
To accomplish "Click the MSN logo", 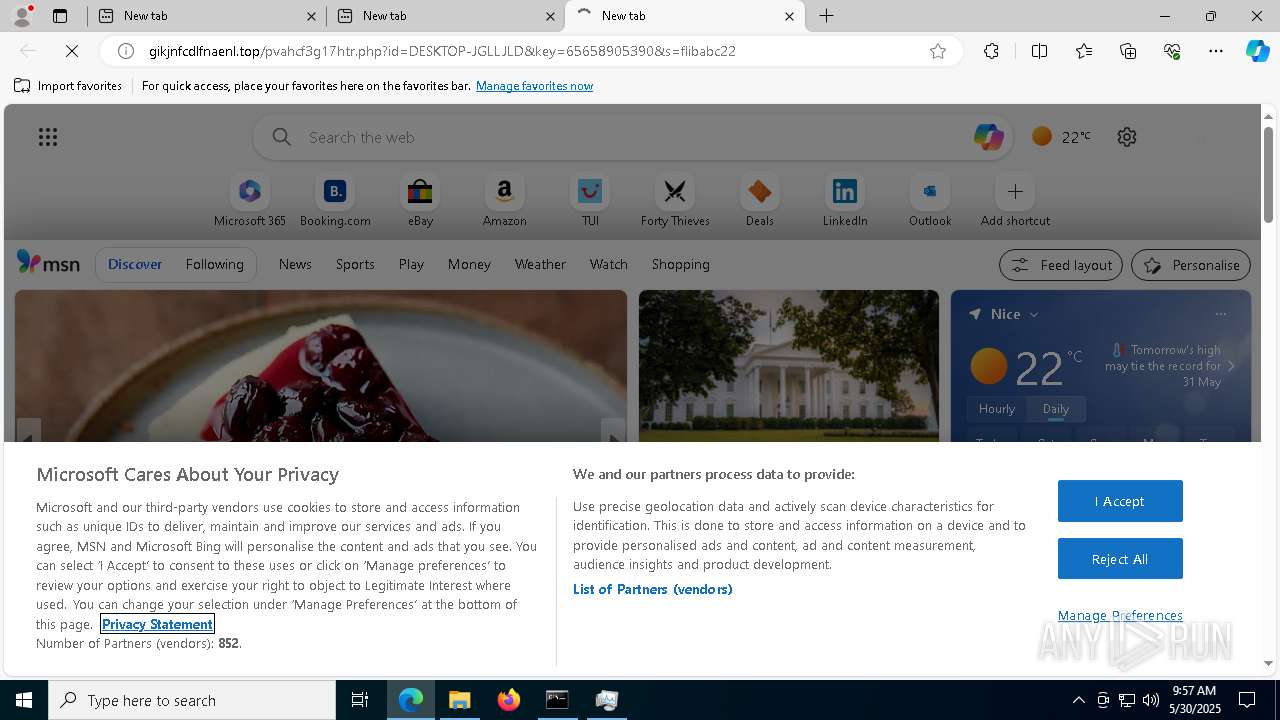I will [x=48, y=263].
